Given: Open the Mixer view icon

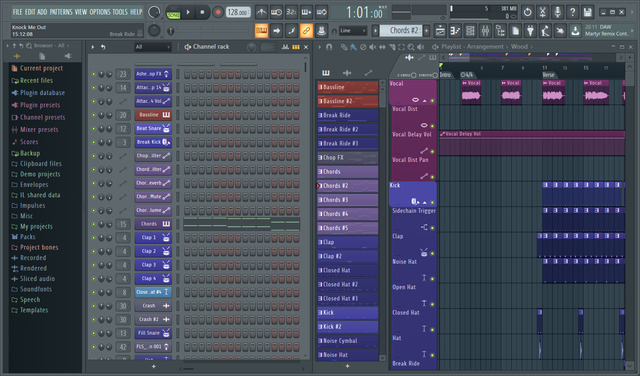Looking at the screenshot, I should coord(485,30).
